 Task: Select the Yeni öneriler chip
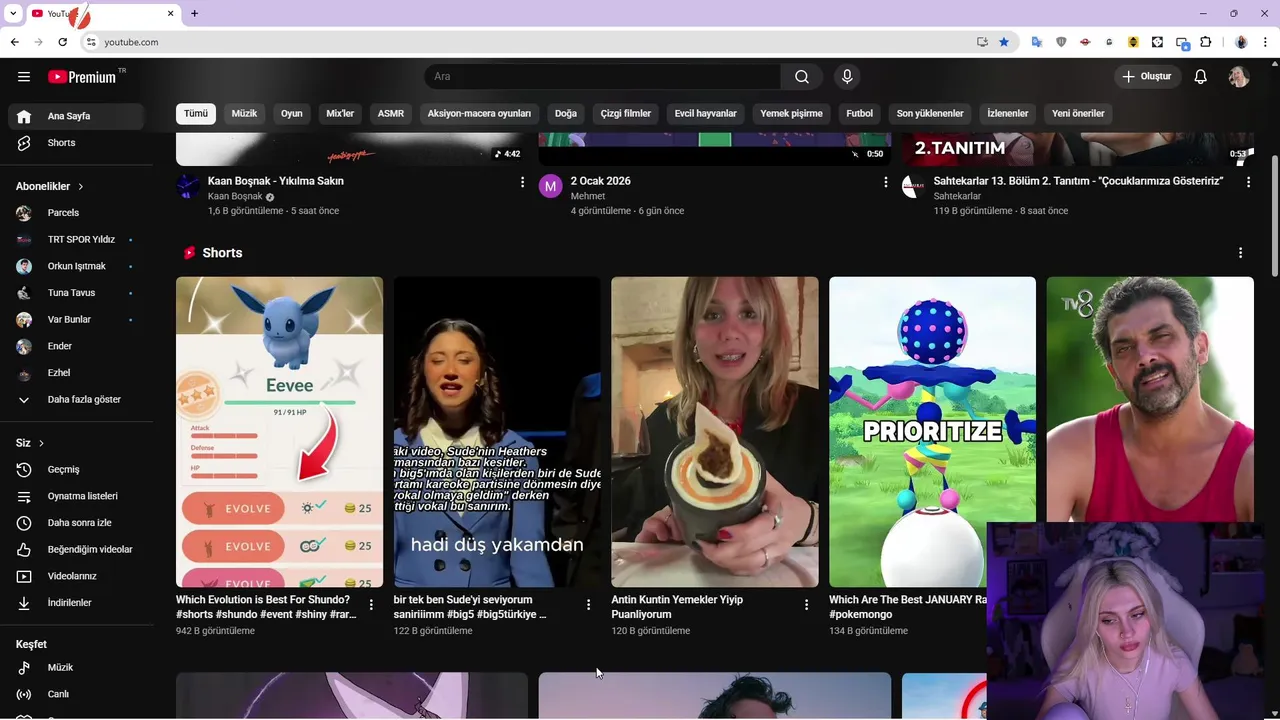(1078, 114)
